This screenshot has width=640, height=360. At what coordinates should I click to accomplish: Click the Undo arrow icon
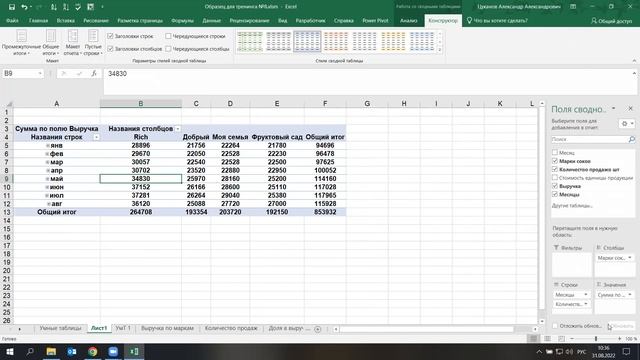click(24, 7)
